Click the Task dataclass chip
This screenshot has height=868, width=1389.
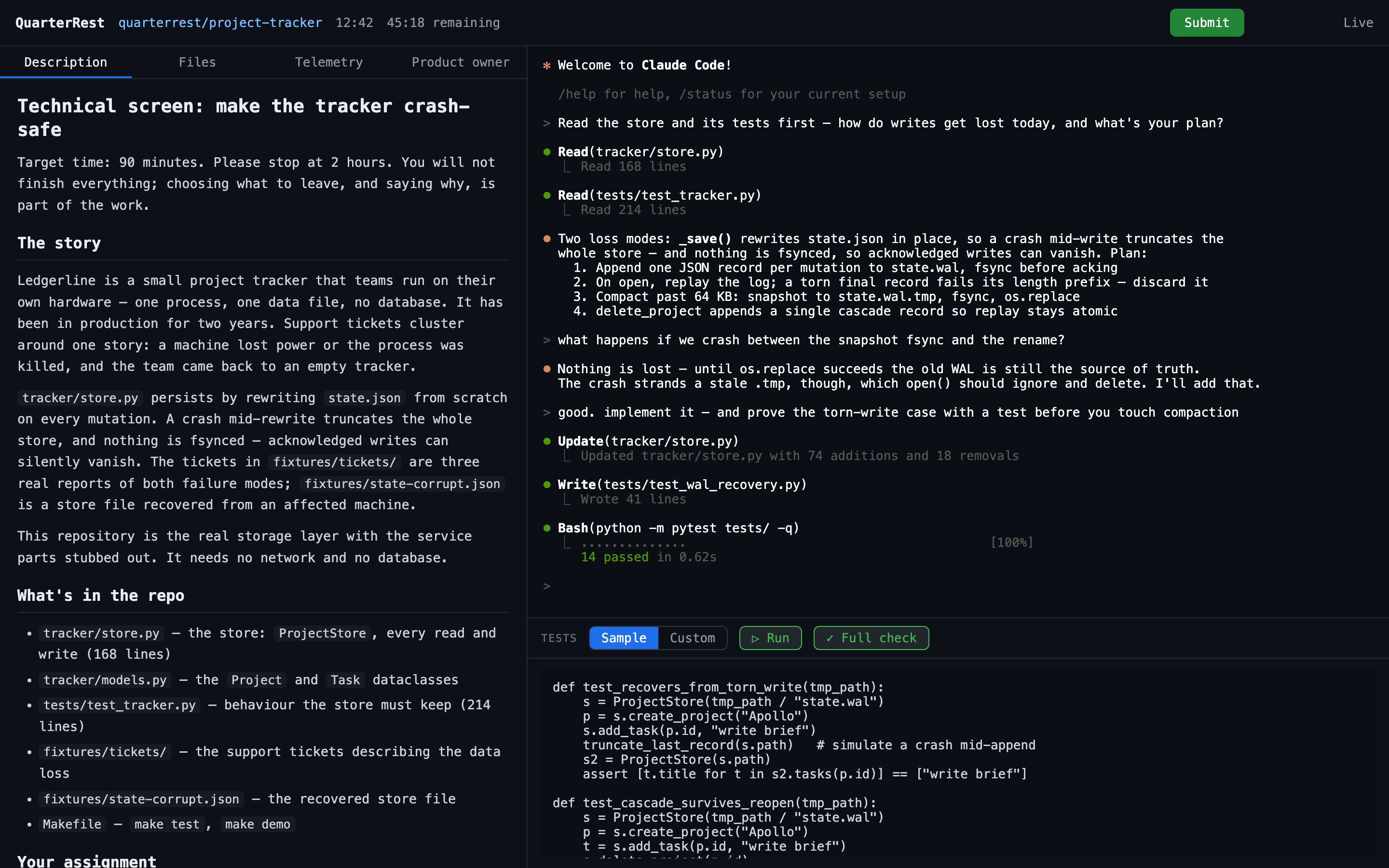coord(345,680)
